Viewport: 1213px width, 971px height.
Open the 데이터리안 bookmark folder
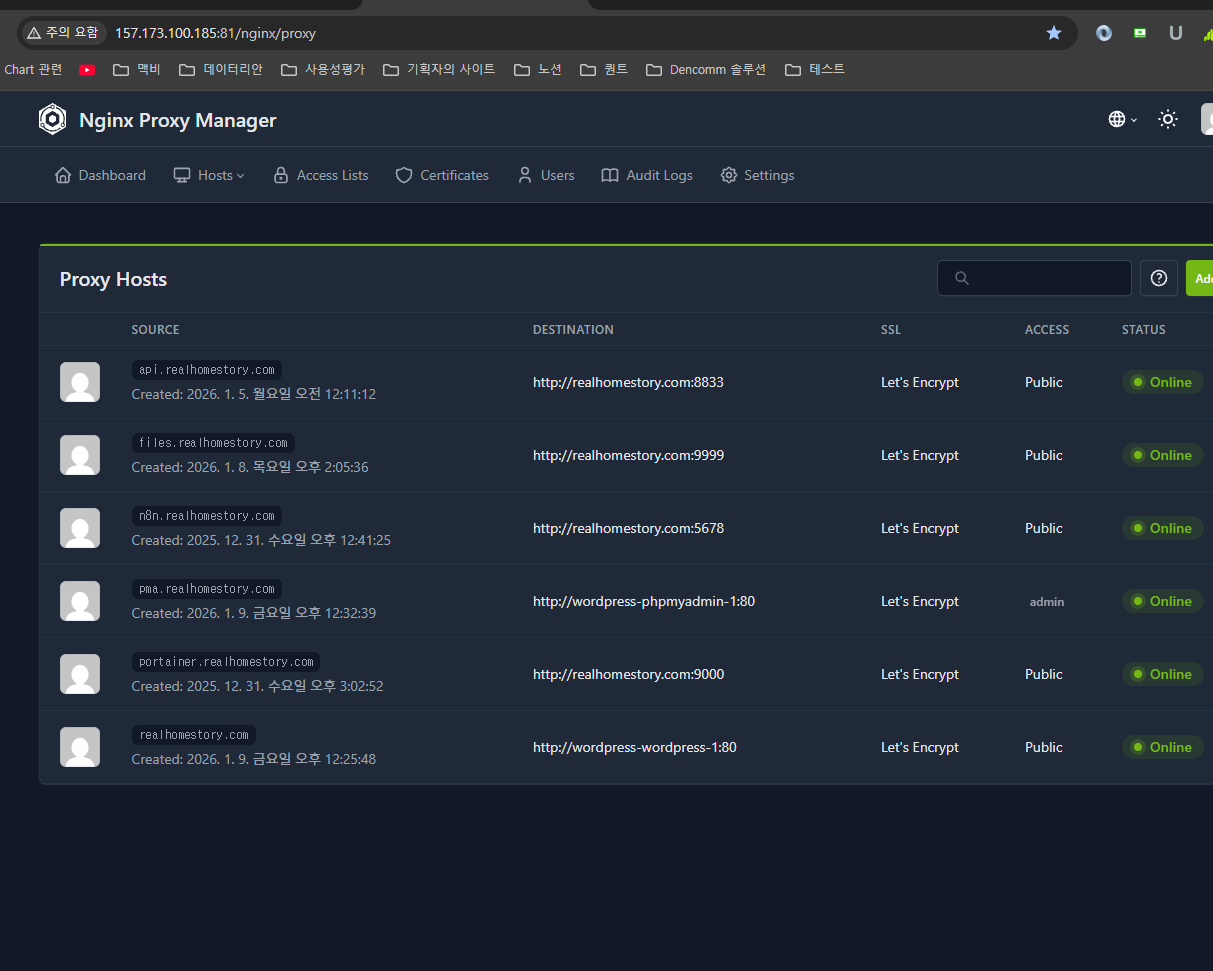click(x=221, y=70)
